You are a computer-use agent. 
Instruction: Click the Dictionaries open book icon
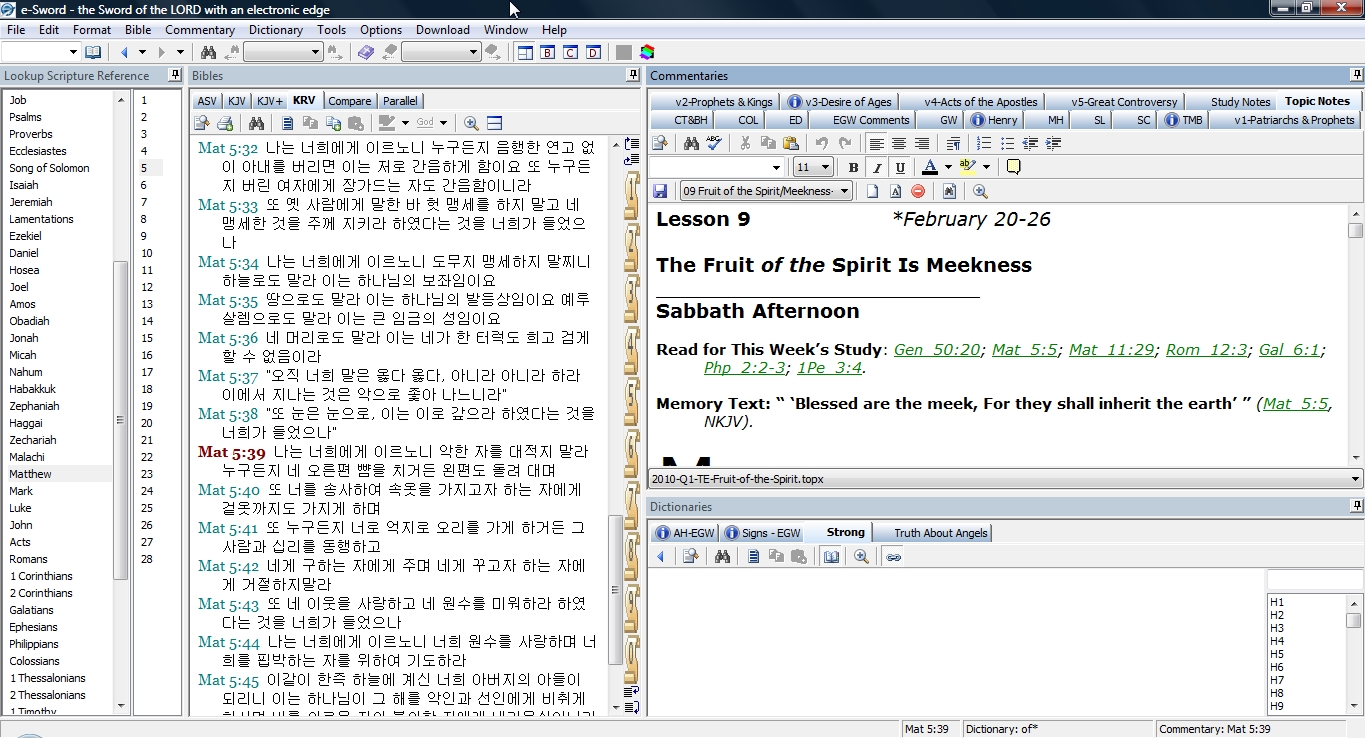pos(831,556)
